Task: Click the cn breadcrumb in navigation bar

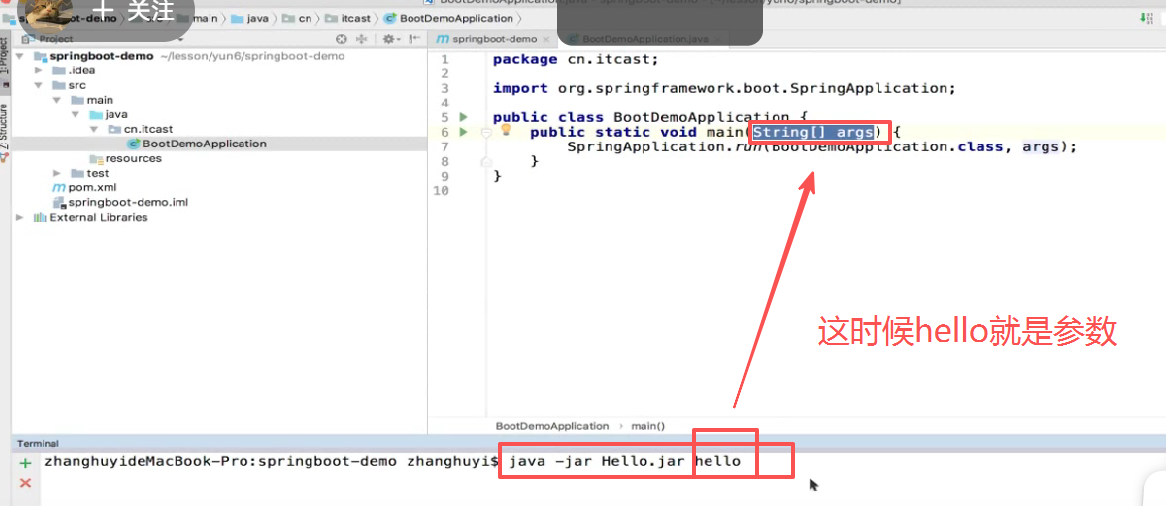Action: [x=298, y=18]
